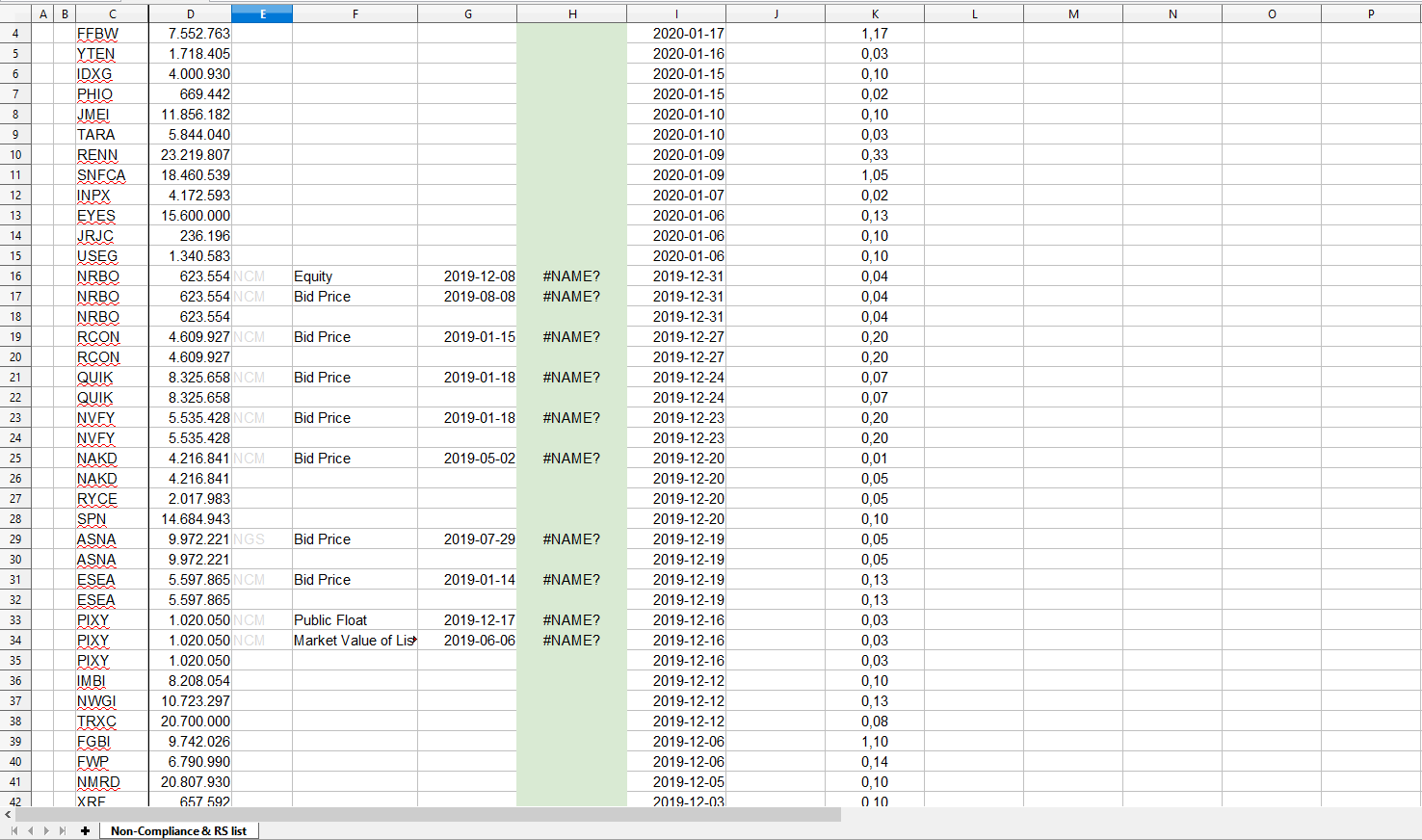This screenshot has height=840, width=1422.
Task: Select the 1,17 value in column K
Action: pos(874,34)
